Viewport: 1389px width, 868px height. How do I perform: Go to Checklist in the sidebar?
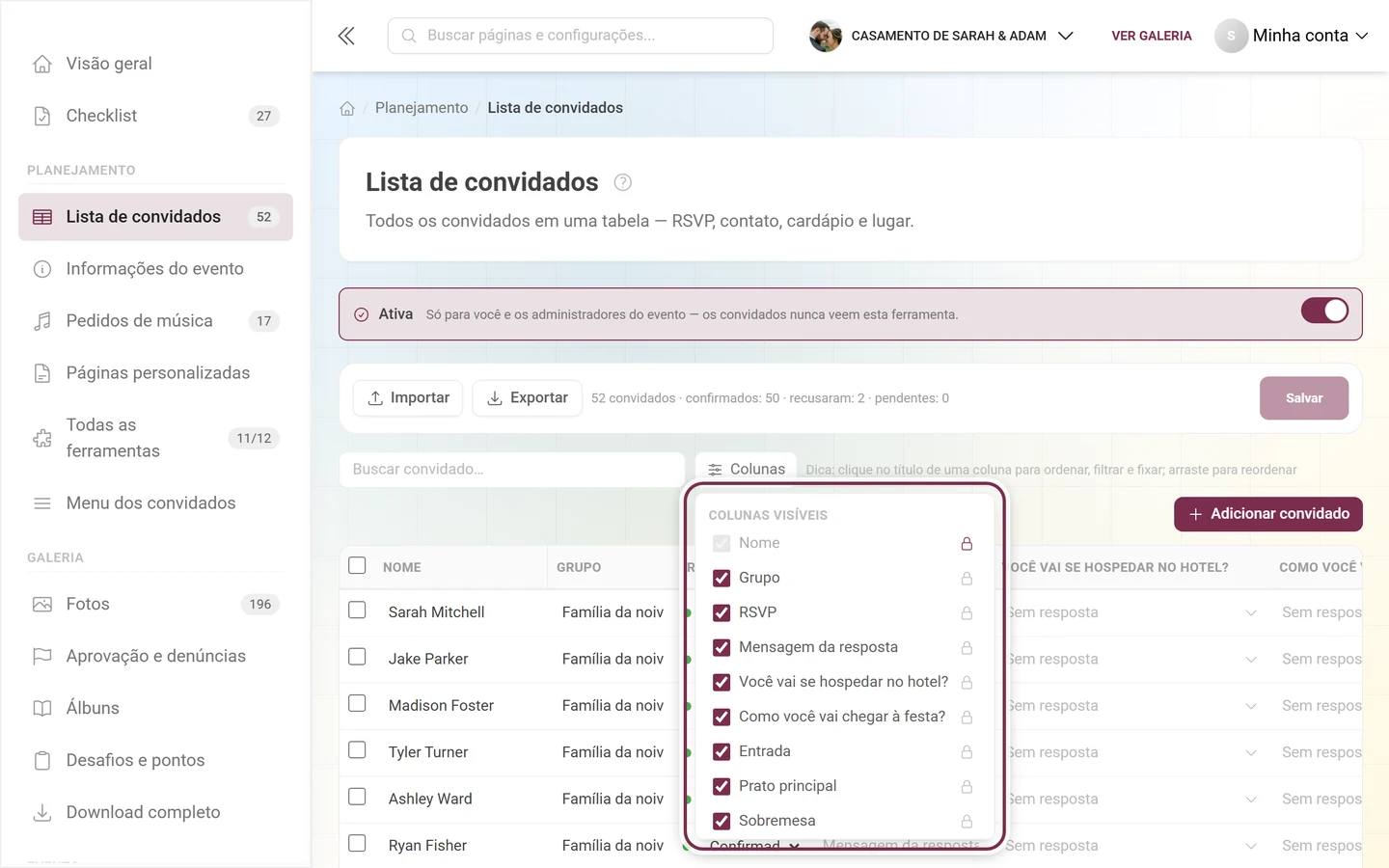[155, 116]
